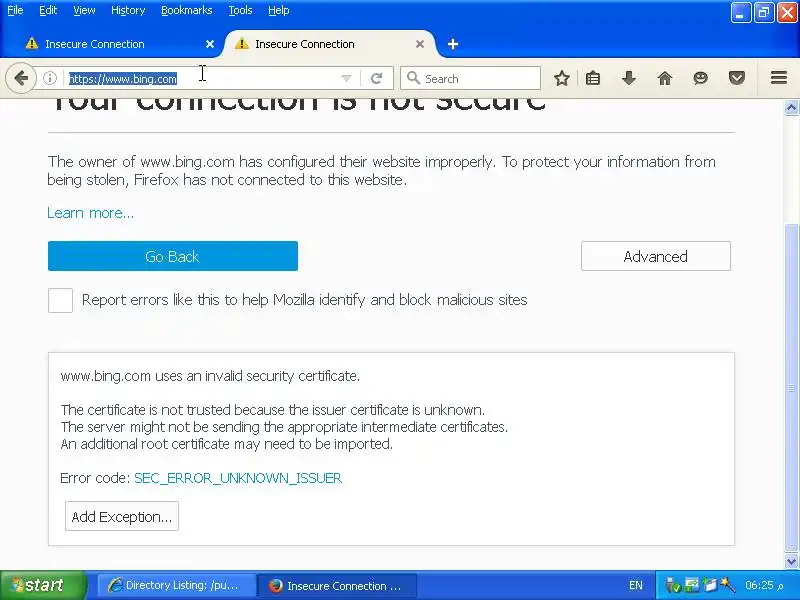The image size is (800, 600).
Task: Reload the page with the refresh icon
Action: coord(377,78)
